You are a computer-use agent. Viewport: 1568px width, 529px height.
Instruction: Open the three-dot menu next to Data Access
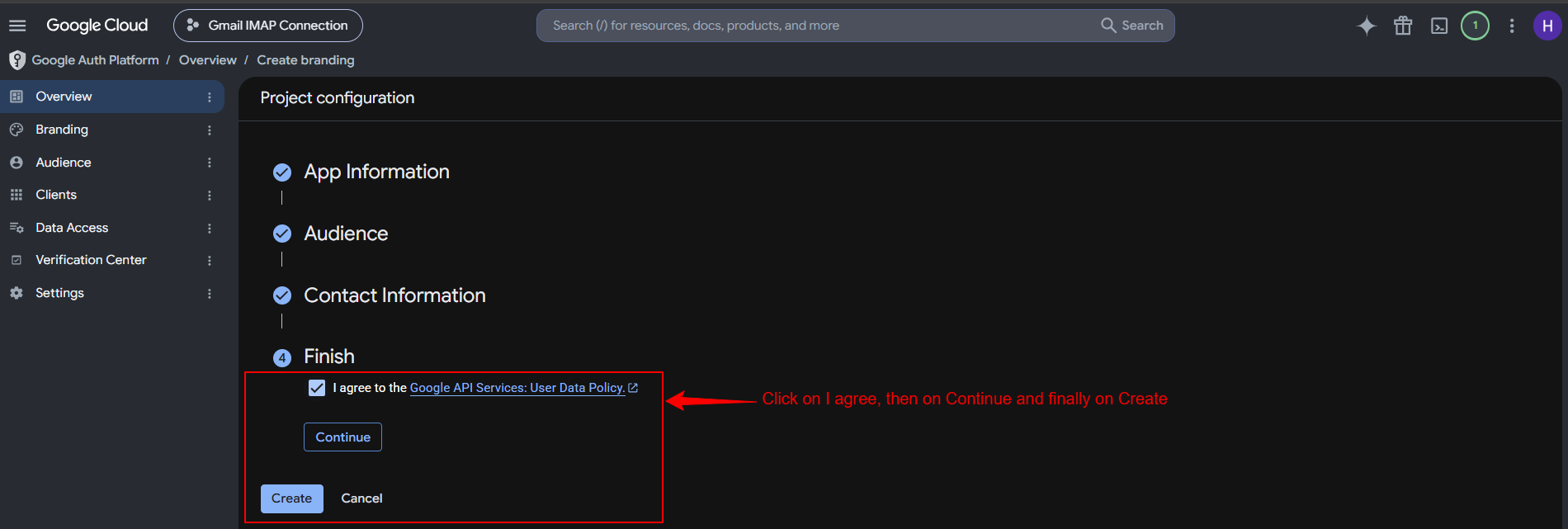[210, 229]
